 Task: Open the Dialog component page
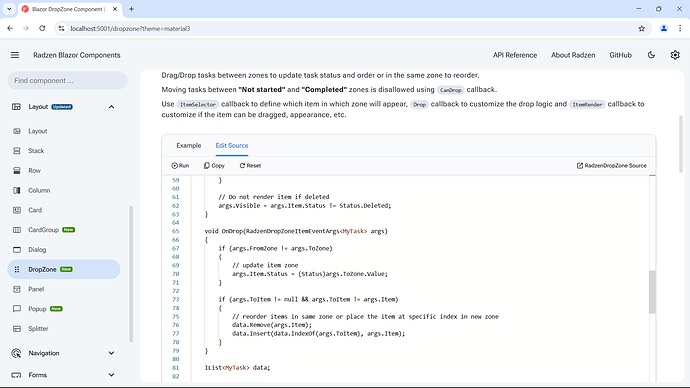tap(37, 249)
